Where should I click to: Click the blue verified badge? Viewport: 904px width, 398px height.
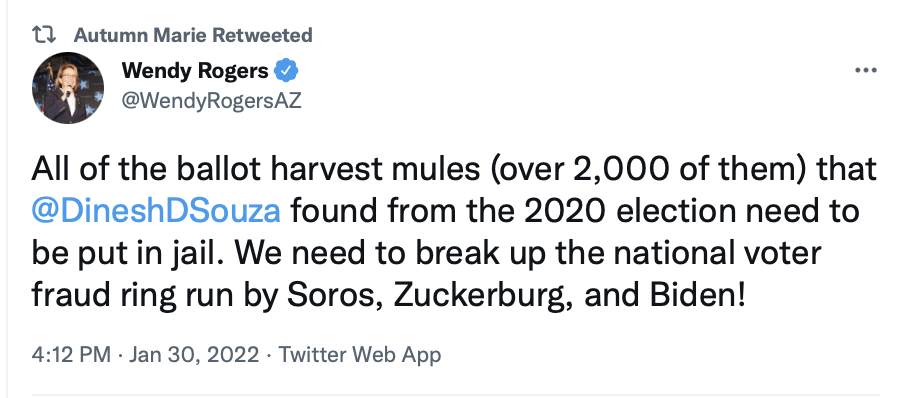tap(286, 71)
